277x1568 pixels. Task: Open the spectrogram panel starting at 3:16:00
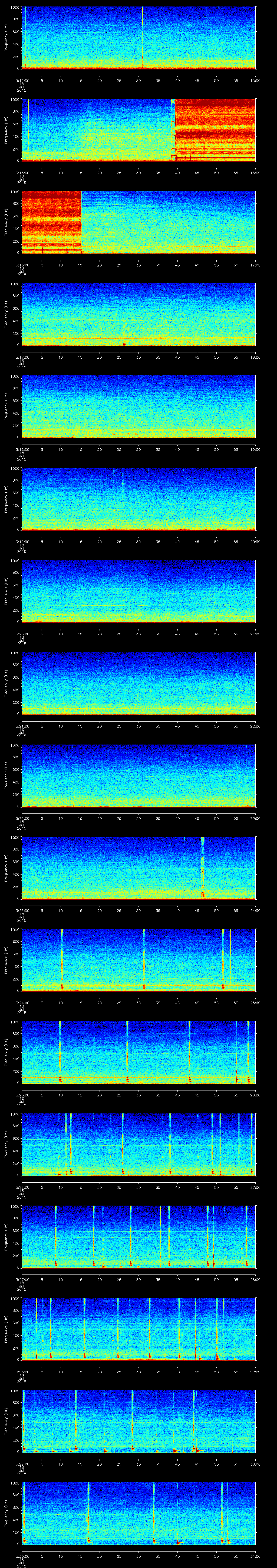point(138,222)
